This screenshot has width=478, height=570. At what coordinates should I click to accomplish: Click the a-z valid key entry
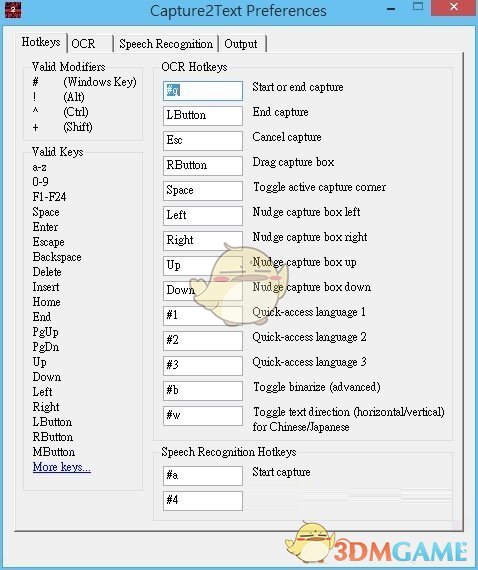coord(39,167)
